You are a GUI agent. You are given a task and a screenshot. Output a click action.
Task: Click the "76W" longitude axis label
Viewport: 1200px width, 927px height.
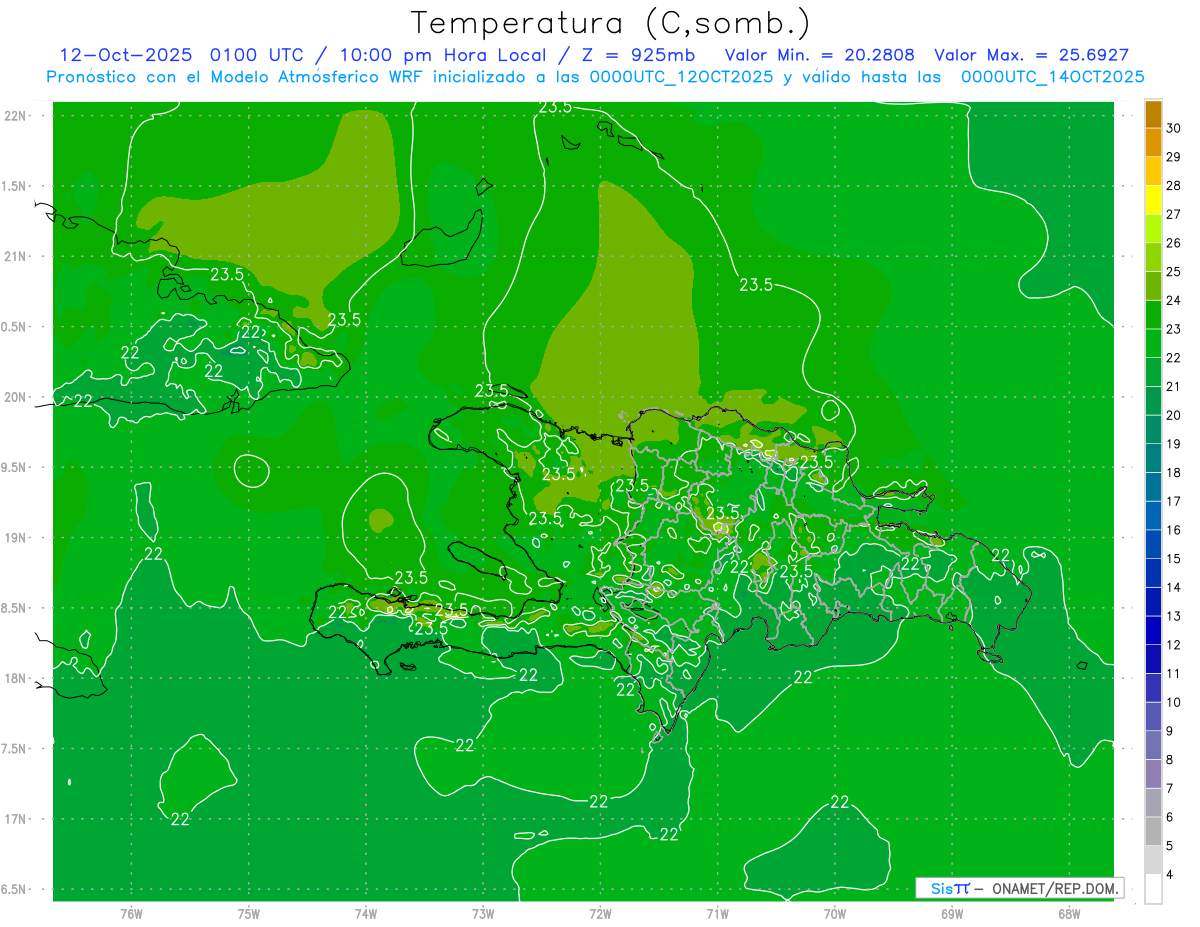click(131, 913)
